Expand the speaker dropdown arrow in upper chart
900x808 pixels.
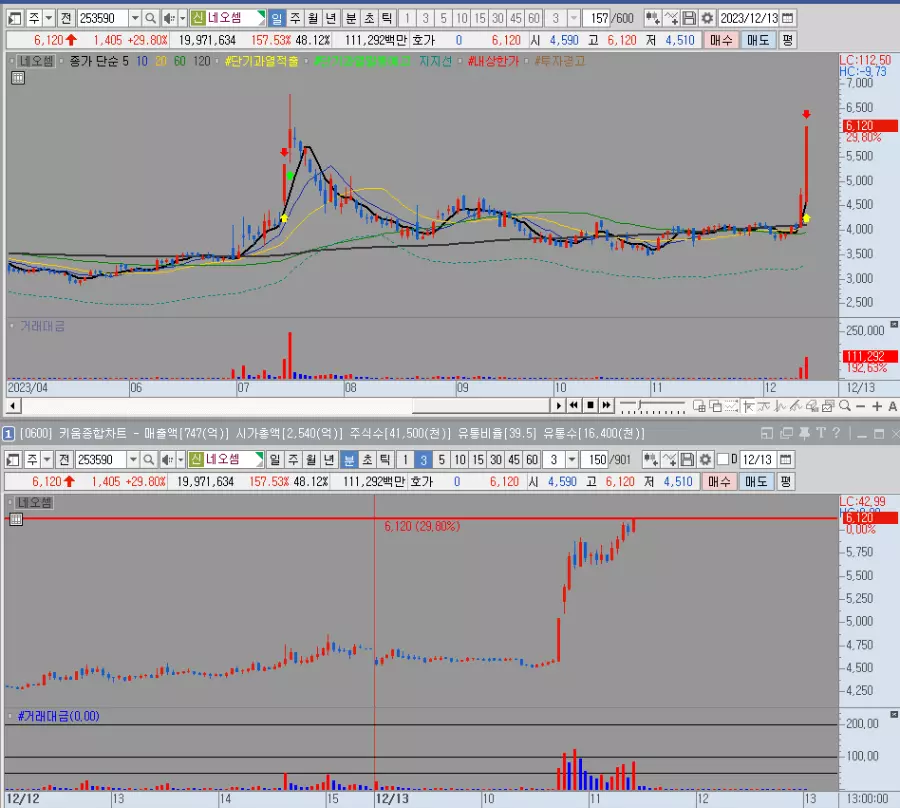tap(183, 18)
